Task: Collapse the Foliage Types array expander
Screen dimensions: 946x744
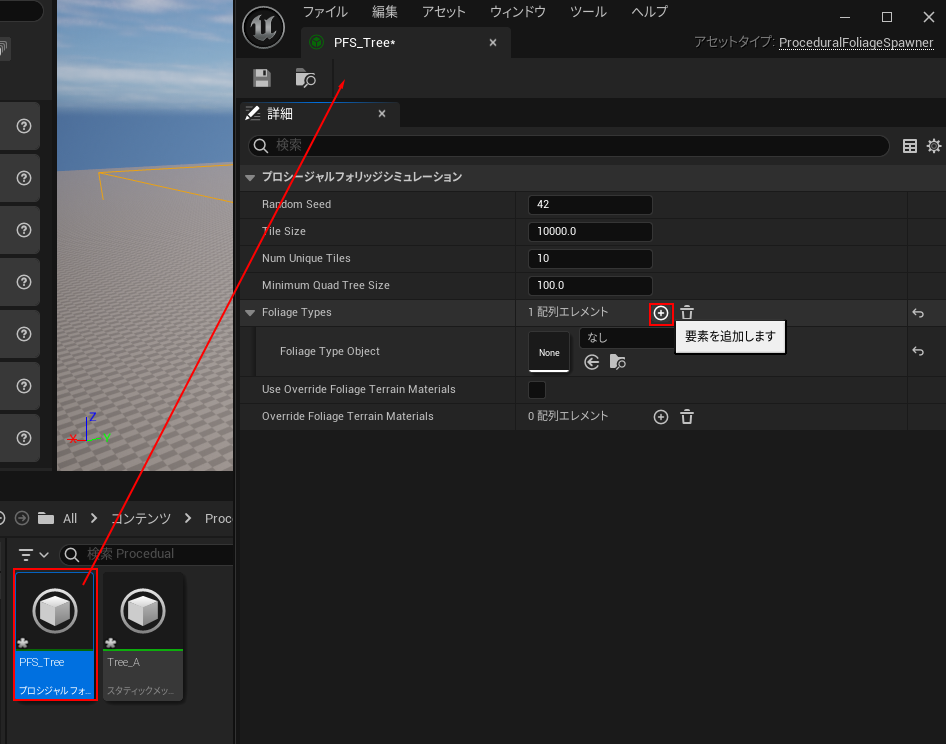Action: (250, 313)
